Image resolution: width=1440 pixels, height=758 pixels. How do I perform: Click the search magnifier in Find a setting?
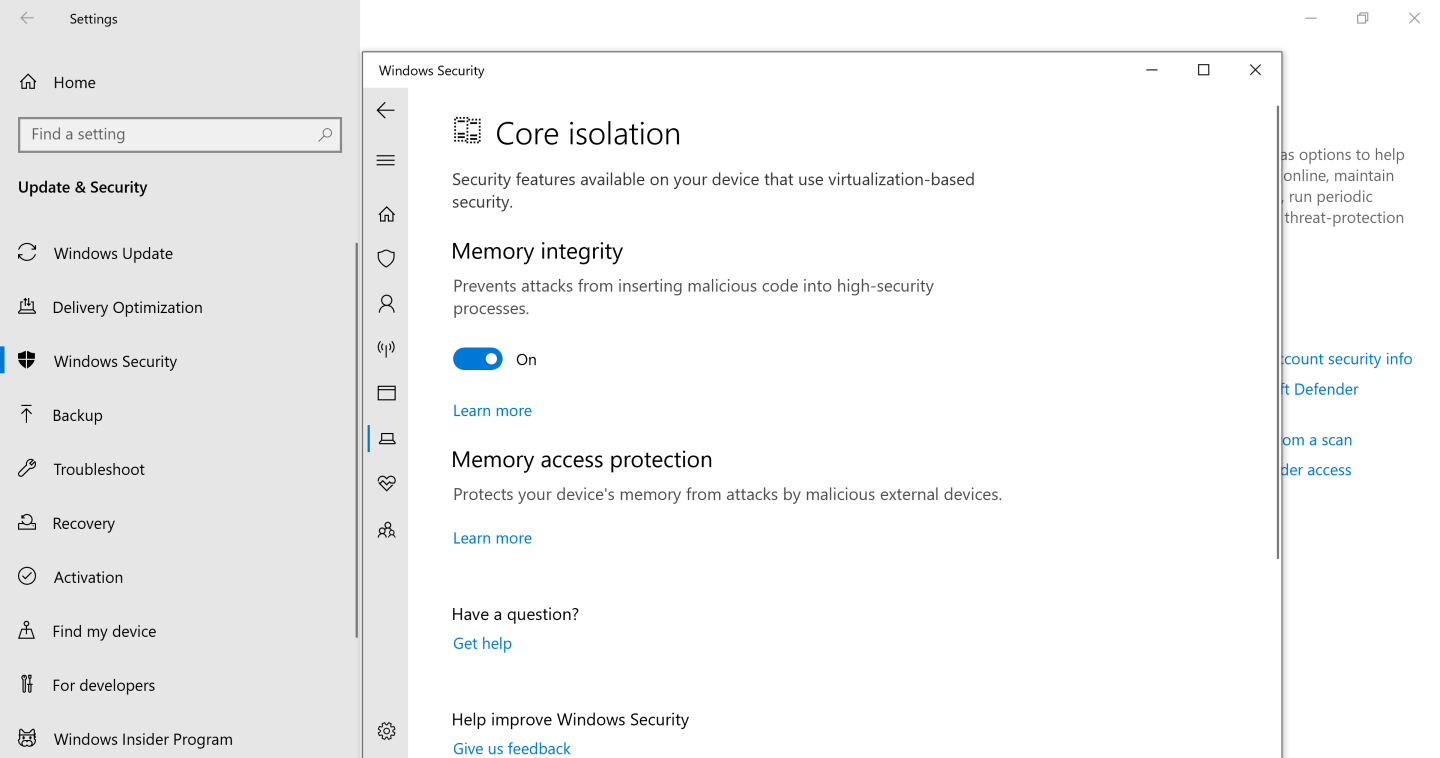point(325,134)
